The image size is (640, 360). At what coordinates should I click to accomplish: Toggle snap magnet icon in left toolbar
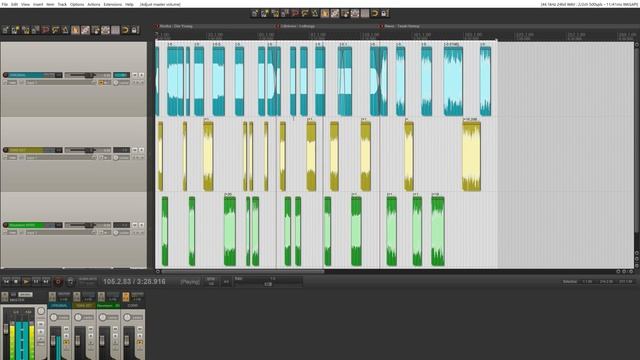point(125,30)
